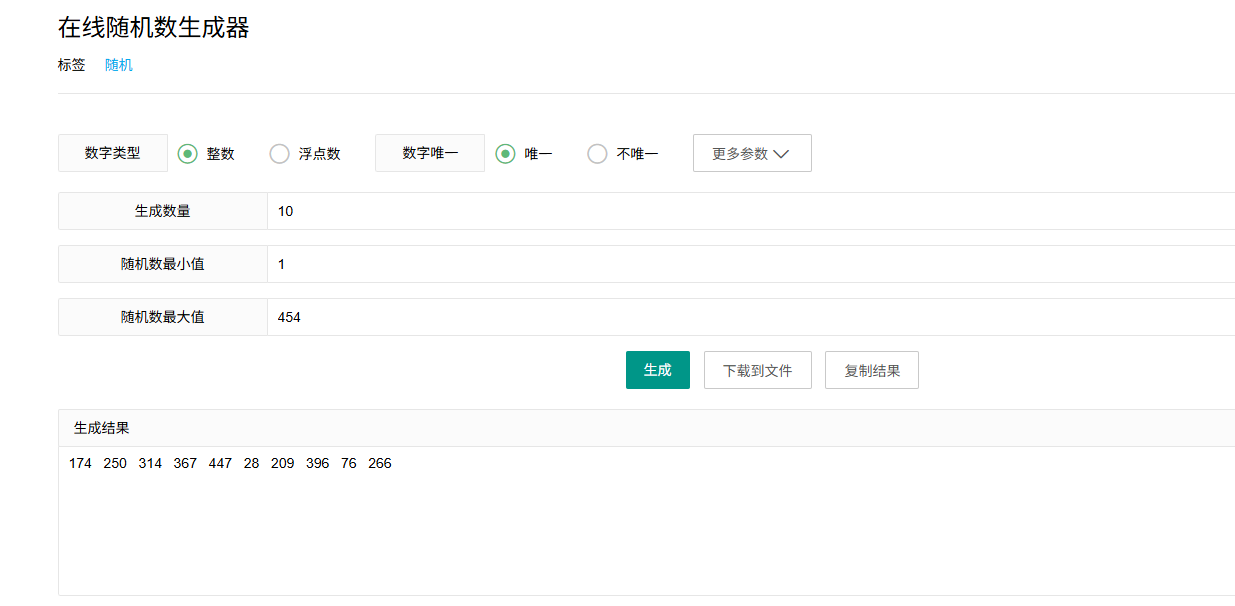Click the generated number 174 in results
The image size is (1235, 606).
click(x=81, y=463)
